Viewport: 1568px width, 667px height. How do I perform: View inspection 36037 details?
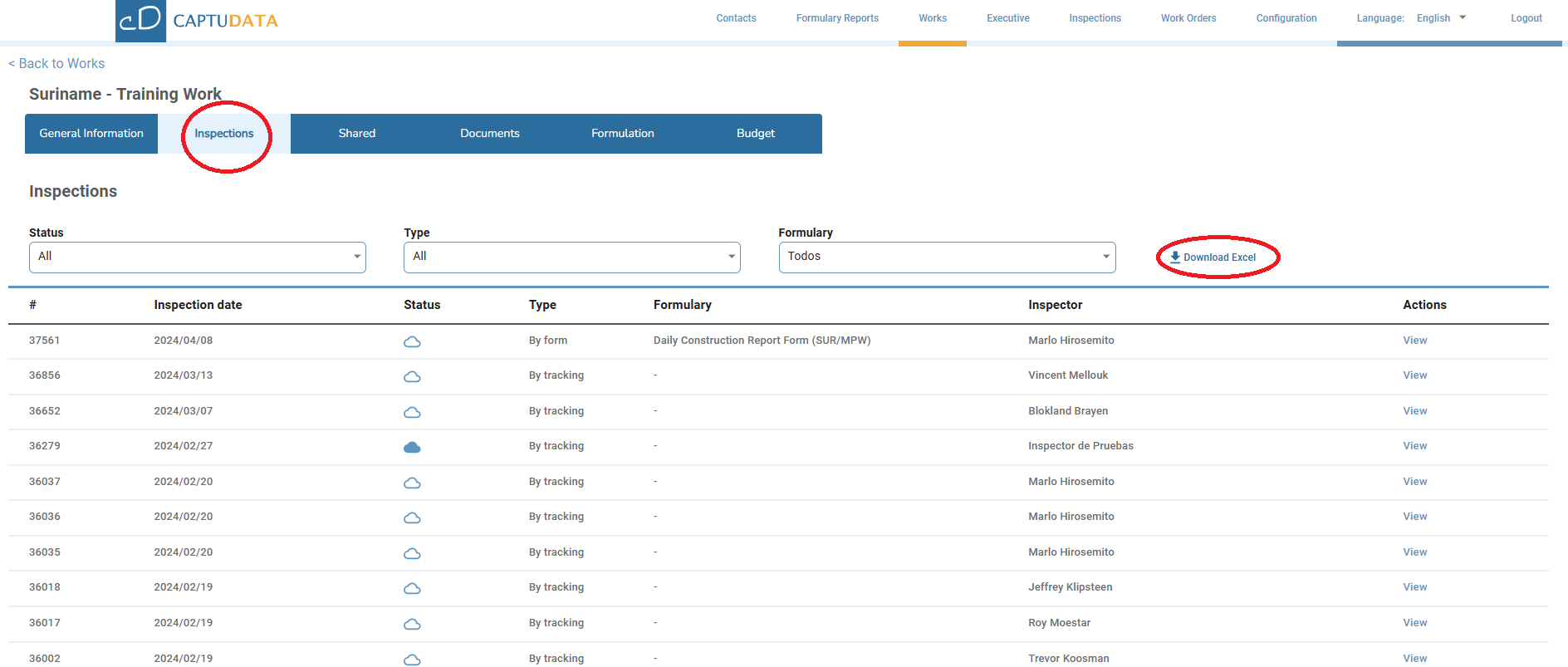coord(1414,482)
